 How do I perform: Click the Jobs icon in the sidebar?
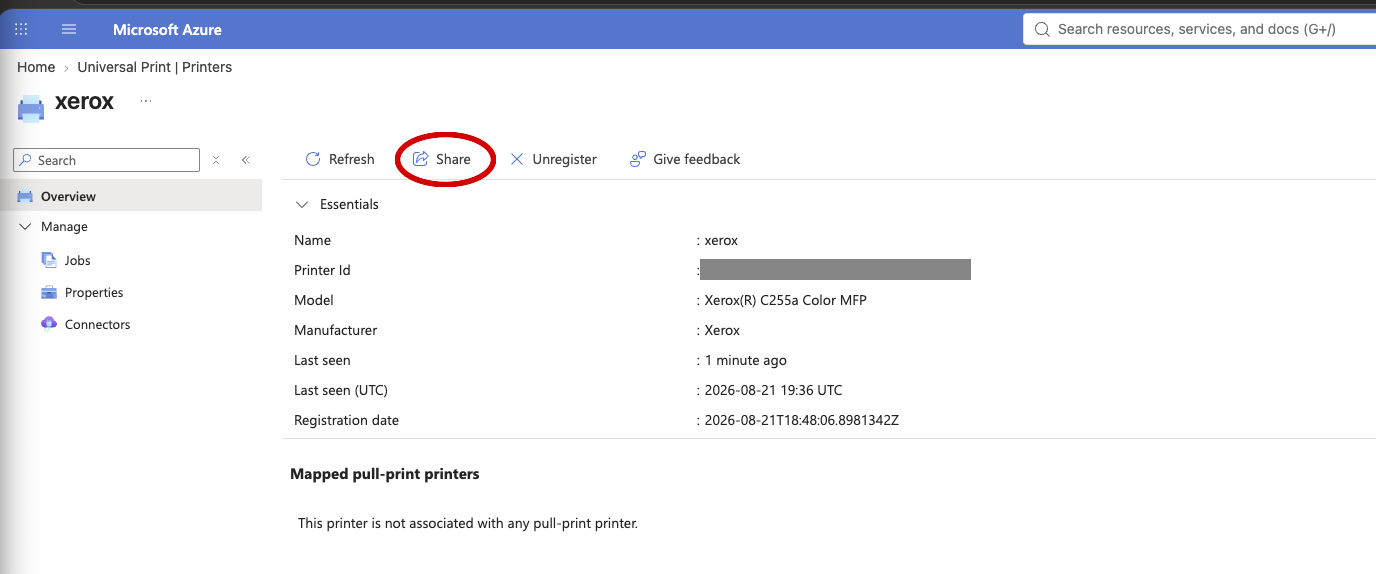pyautogui.click(x=49, y=260)
